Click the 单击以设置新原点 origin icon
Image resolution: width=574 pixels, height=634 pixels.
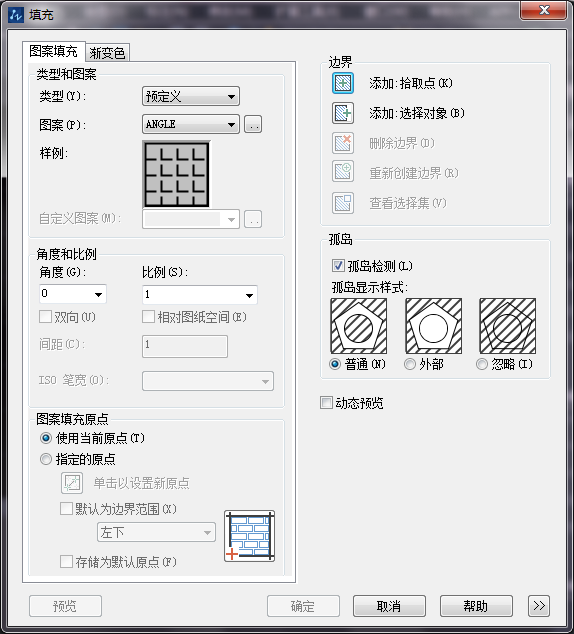72,483
